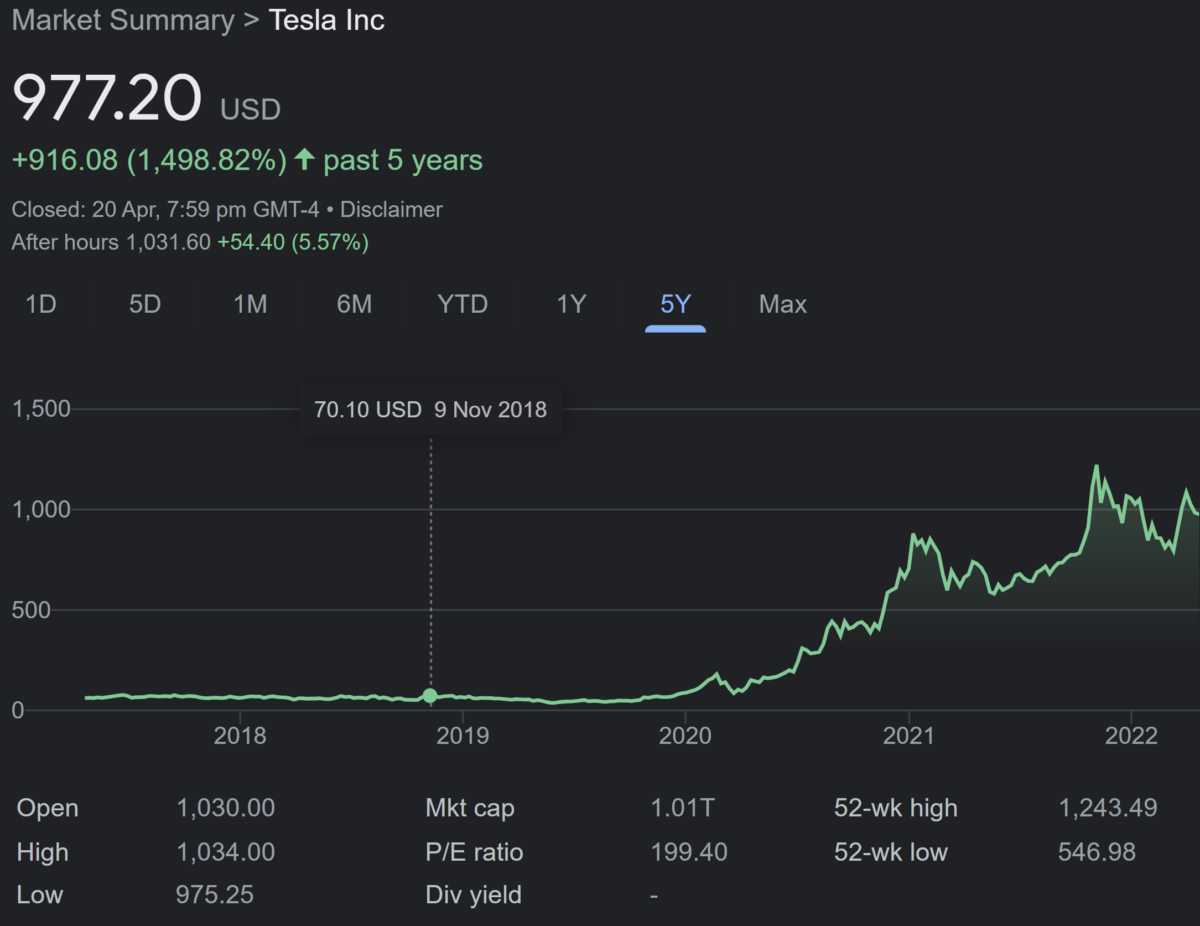The width and height of the screenshot is (1200, 926).
Task: Open the 6M chart view
Action: point(354,304)
